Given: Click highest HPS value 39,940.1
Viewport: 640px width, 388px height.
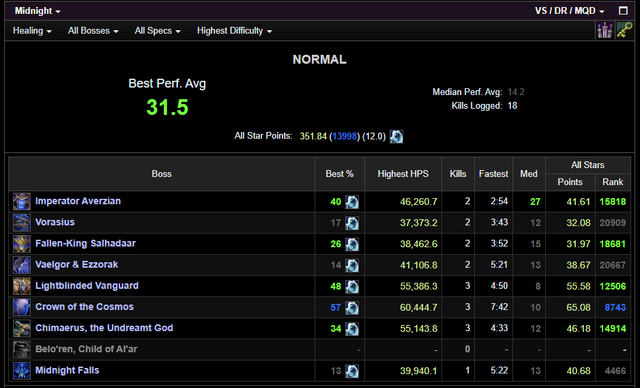Looking at the screenshot, I should pyautogui.click(x=418, y=371).
